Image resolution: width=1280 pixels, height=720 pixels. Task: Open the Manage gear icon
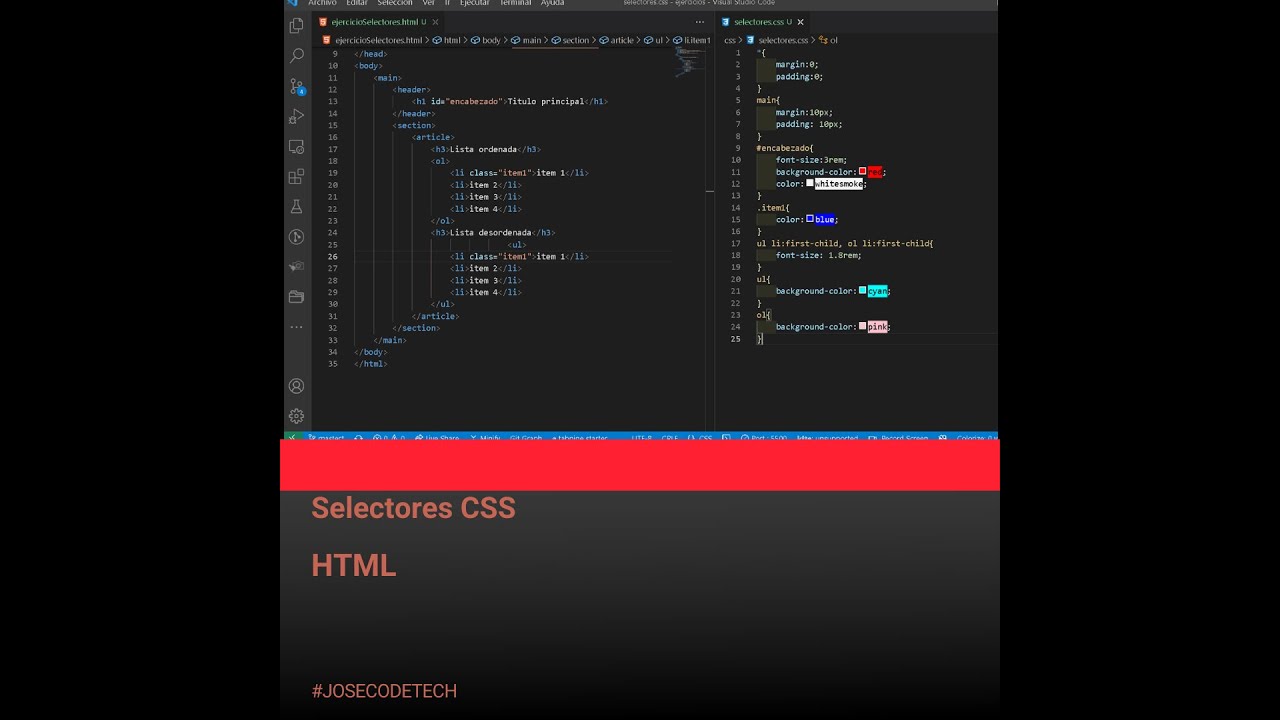[296, 416]
